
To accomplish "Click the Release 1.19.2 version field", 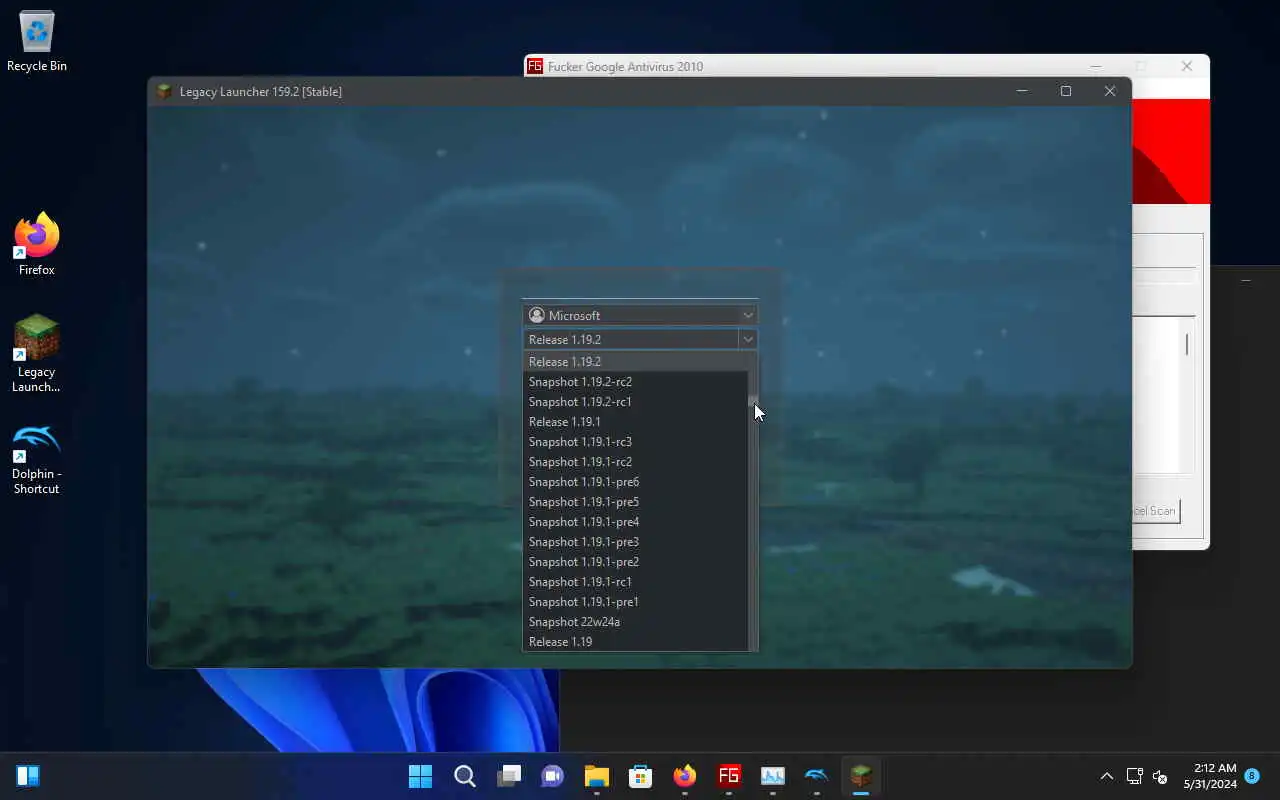I will (x=631, y=339).
